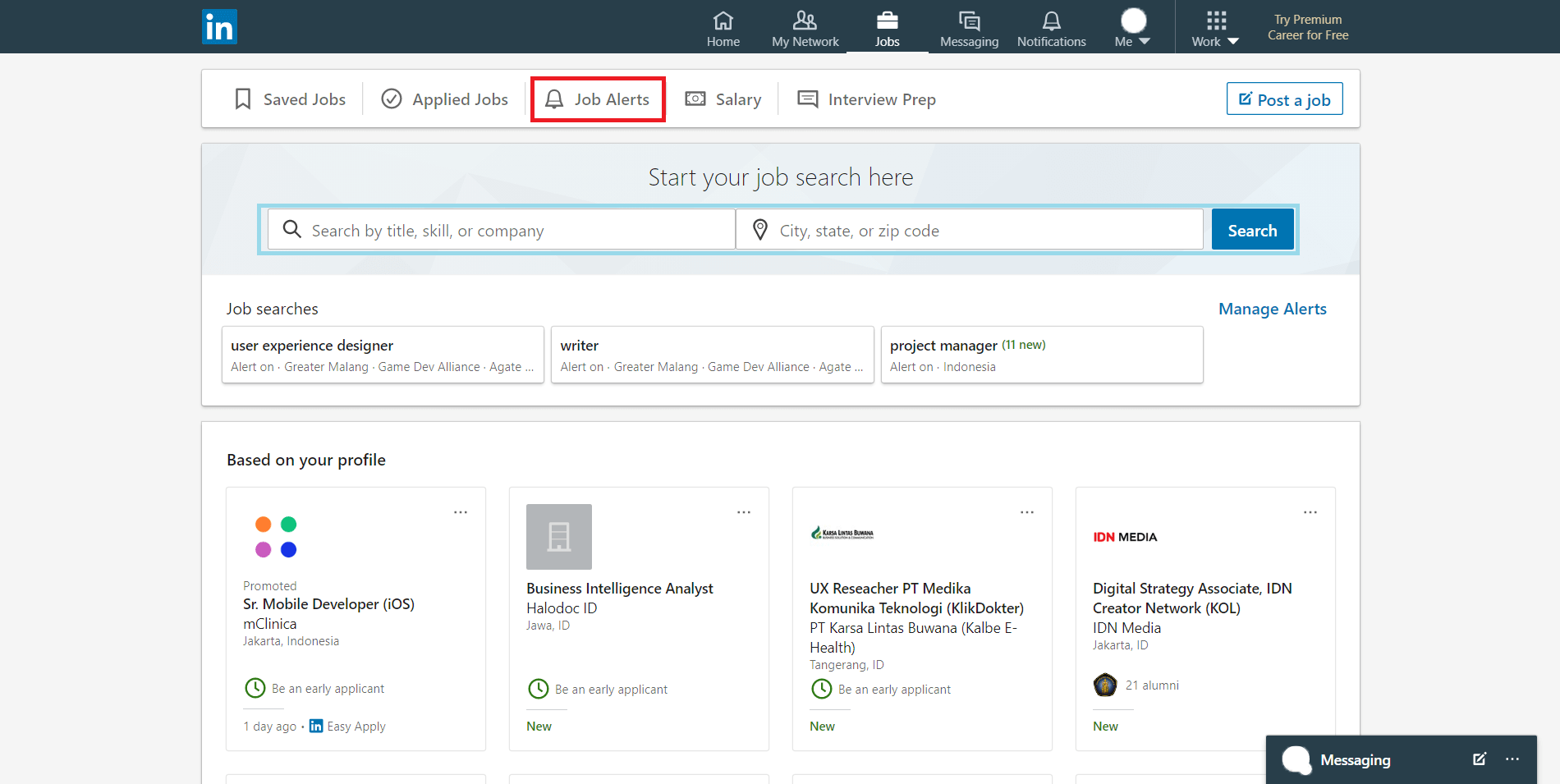The height and width of the screenshot is (784, 1560).
Task: Click the Post a job button
Action: 1284,99
